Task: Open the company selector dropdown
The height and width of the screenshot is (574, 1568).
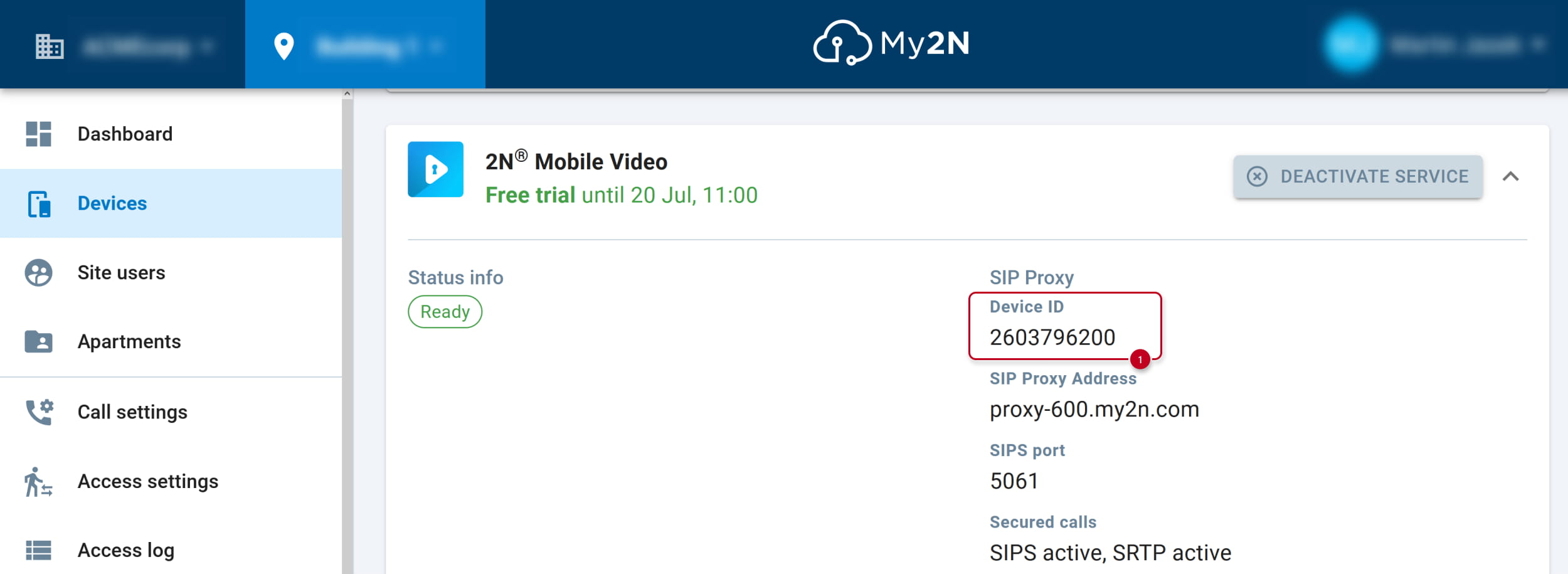Action: coord(149,46)
